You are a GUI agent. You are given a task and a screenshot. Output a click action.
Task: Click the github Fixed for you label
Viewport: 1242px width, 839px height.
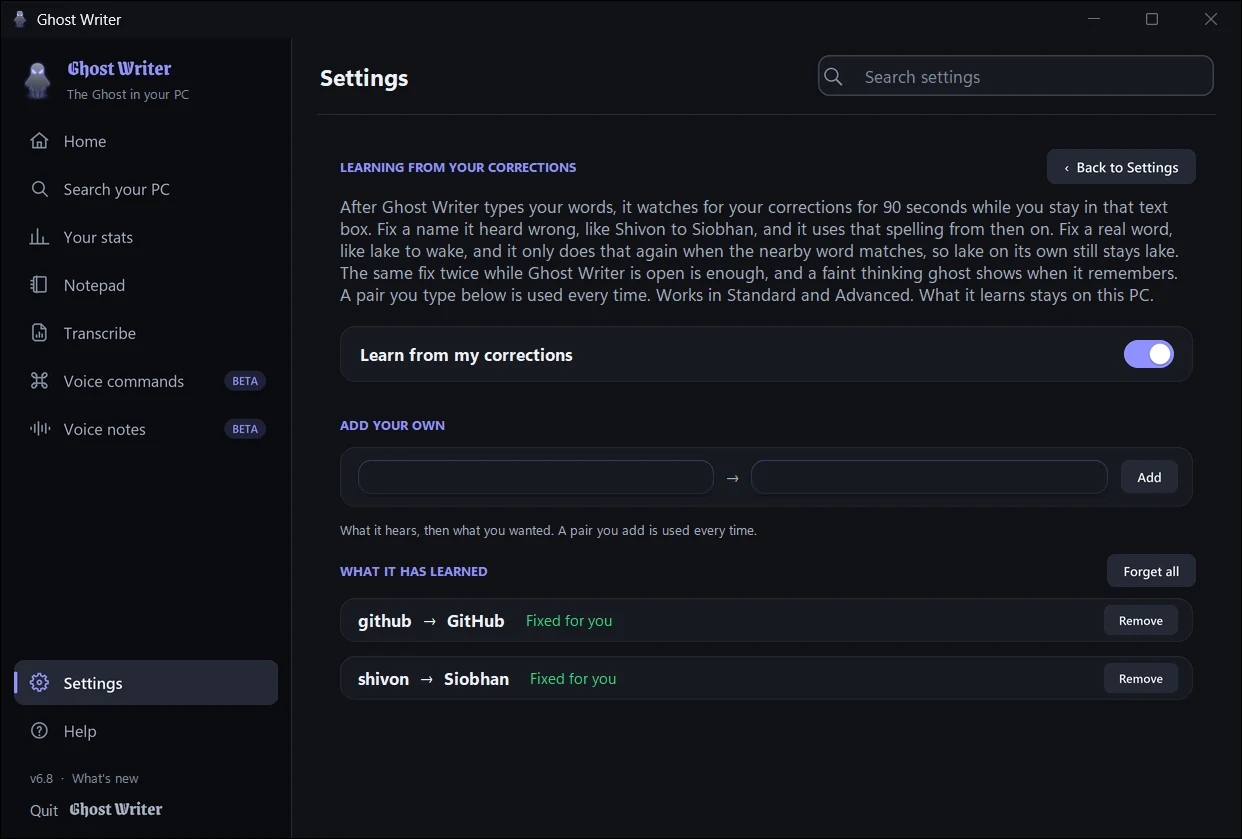click(x=569, y=620)
